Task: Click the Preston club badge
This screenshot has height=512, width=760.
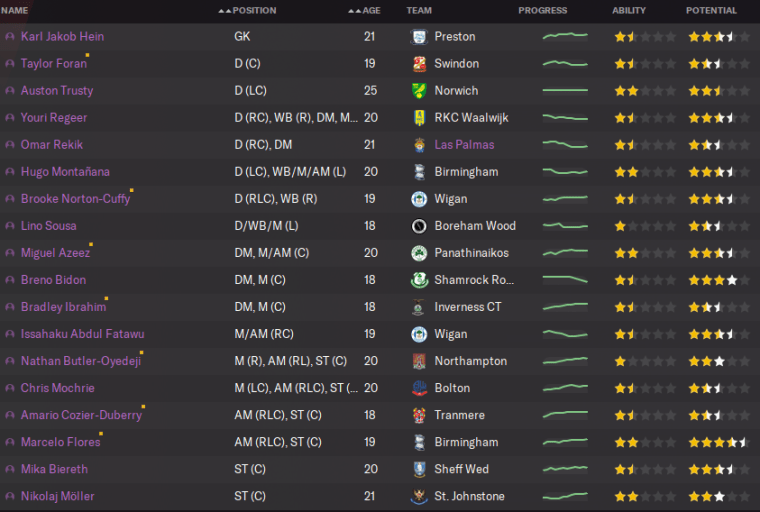Action: point(419,37)
